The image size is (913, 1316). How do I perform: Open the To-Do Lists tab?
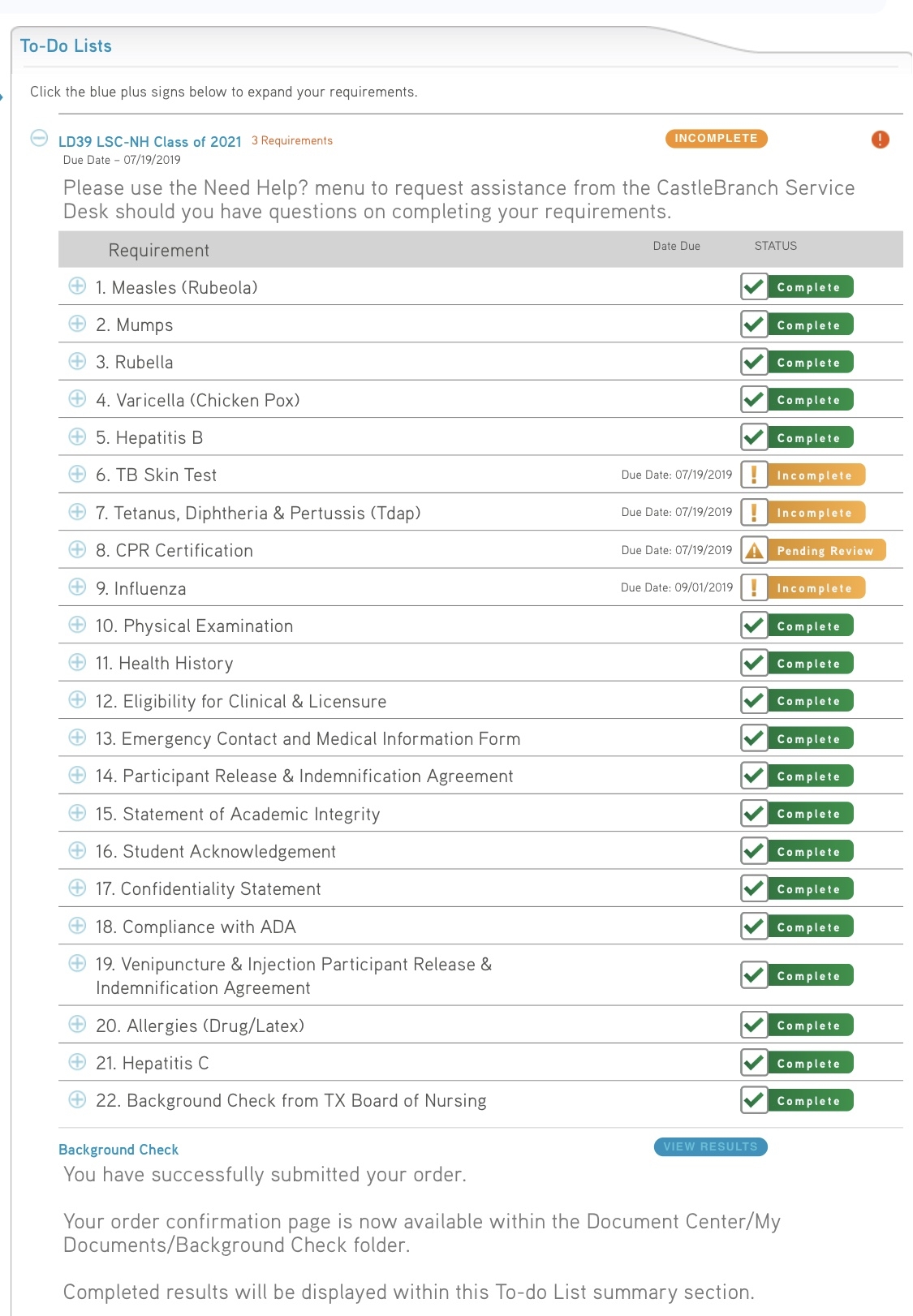click(x=66, y=46)
